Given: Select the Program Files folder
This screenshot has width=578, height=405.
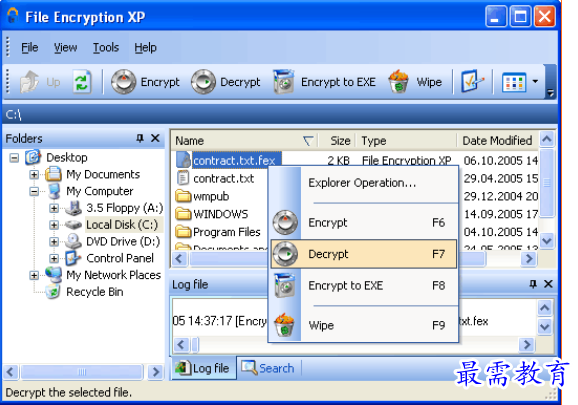Looking at the screenshot, I should (x=227, y=232).
